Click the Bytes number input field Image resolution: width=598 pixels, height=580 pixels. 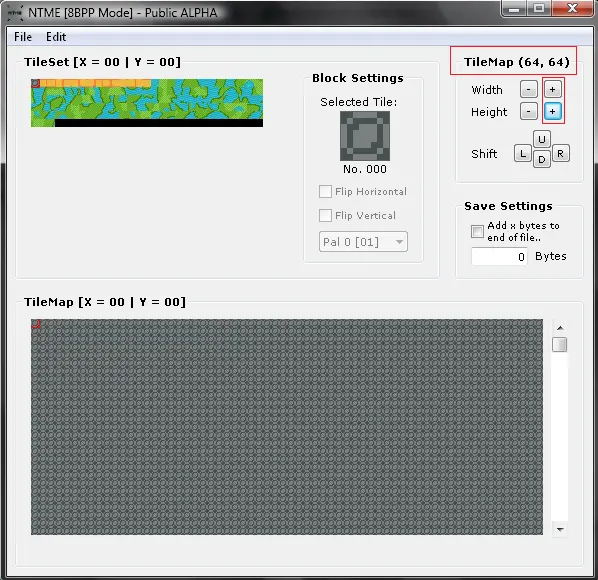499,256
